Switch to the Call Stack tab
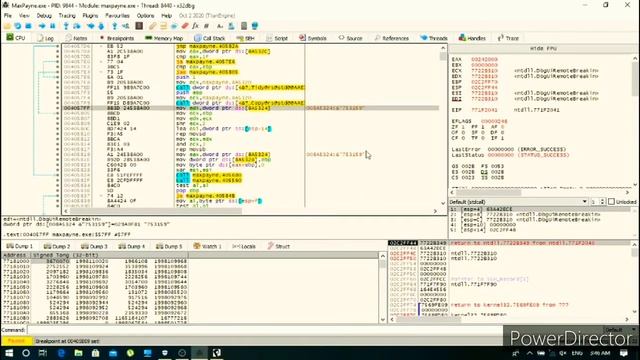The width and height of the screenshot is (640, 360). point(210,38)
